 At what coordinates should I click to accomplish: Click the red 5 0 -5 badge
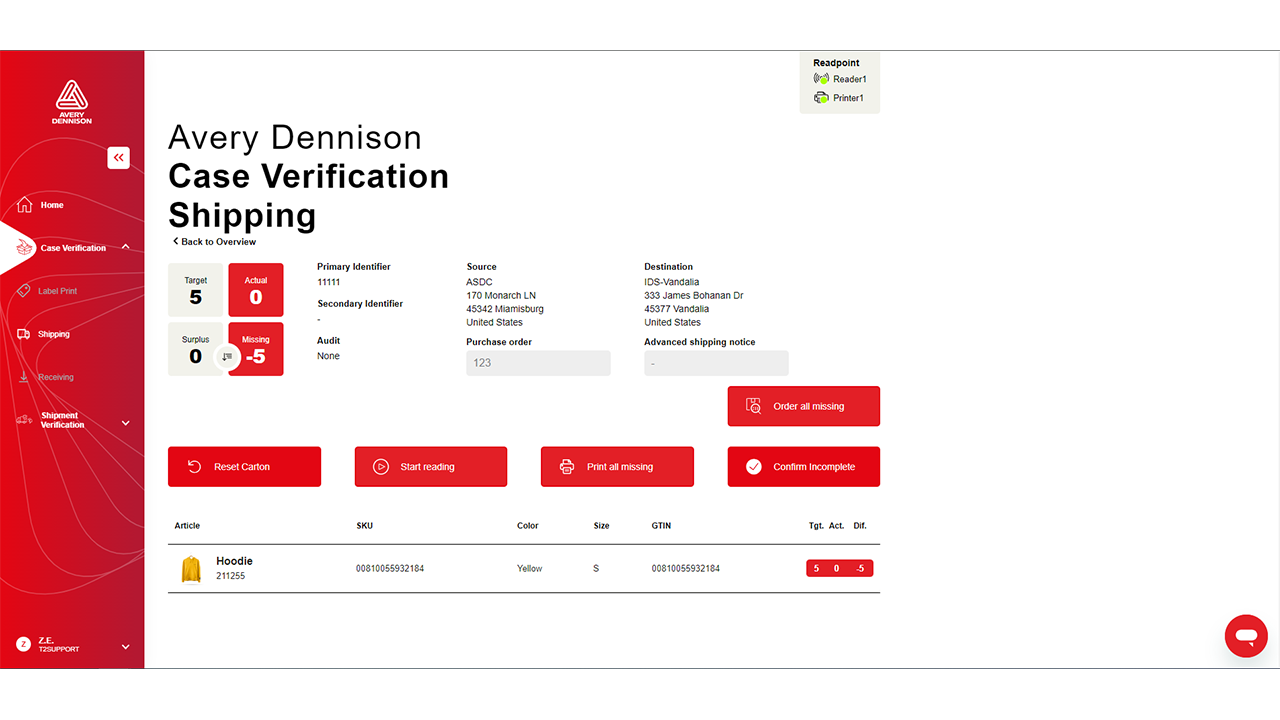(x=840, y=569)
